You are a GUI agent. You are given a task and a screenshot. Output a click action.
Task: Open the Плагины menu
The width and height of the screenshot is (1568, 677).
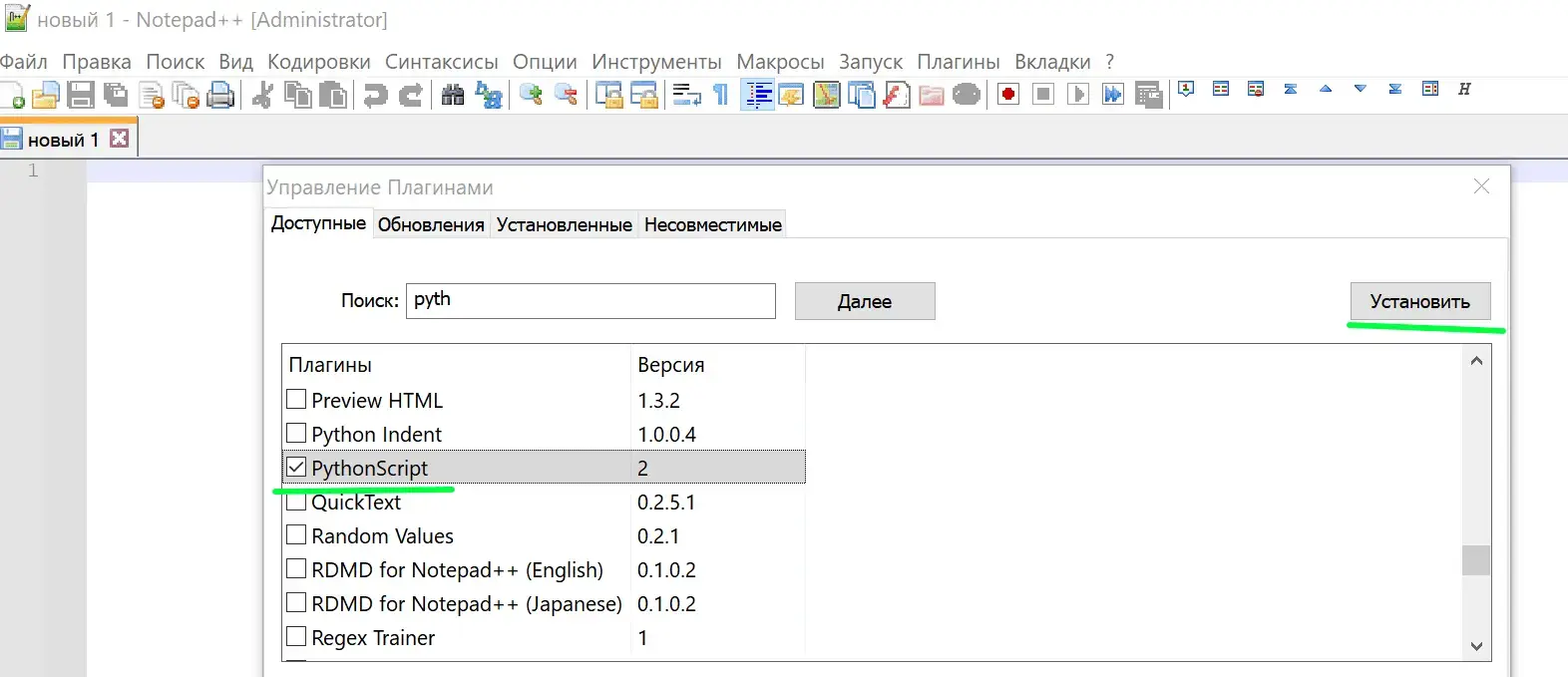click(959, 62)
